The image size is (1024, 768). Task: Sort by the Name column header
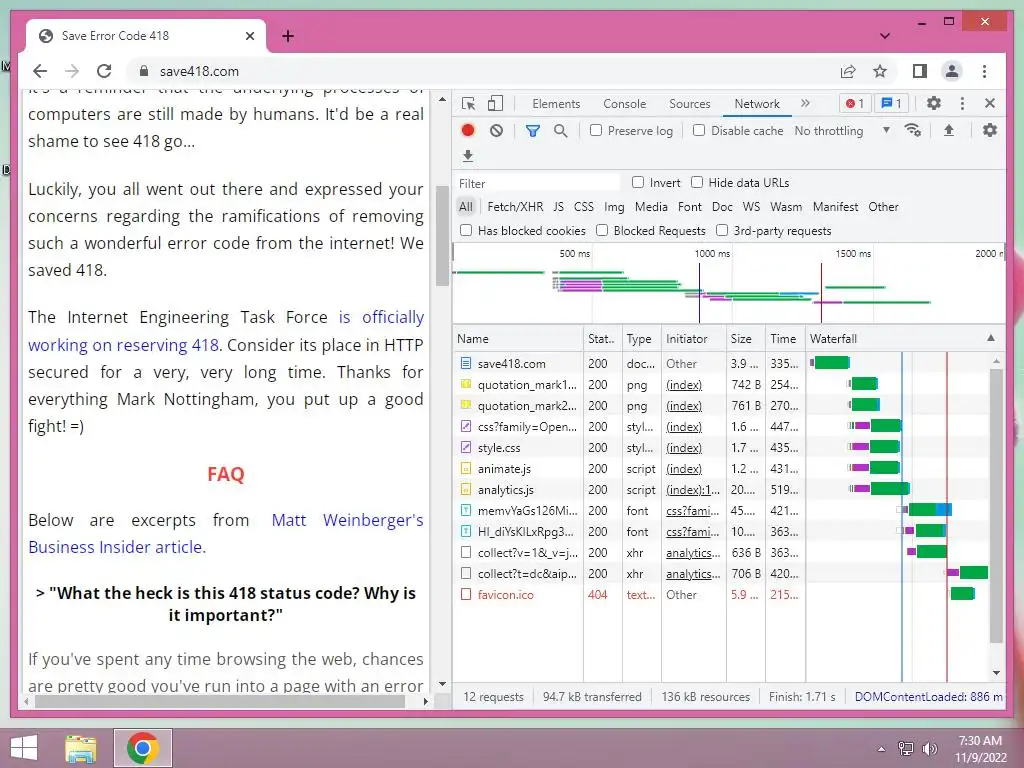[518, 338]
